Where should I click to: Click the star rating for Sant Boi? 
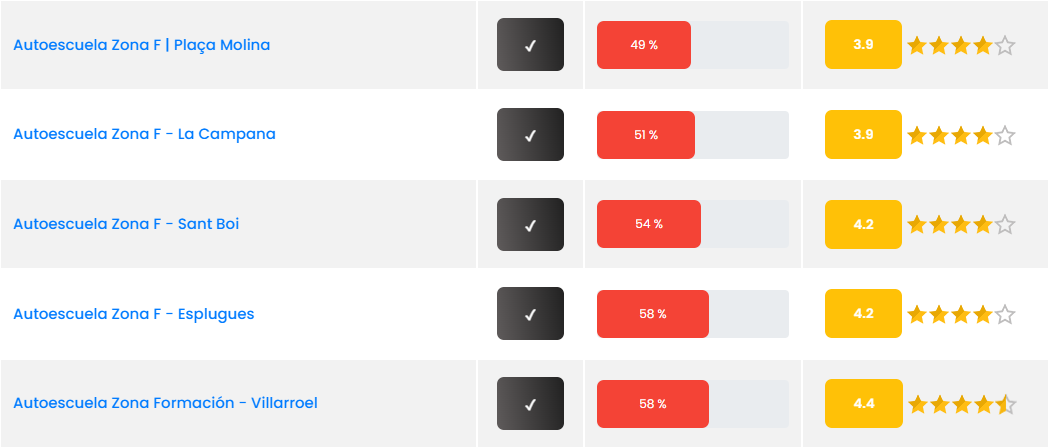(961, 225)
